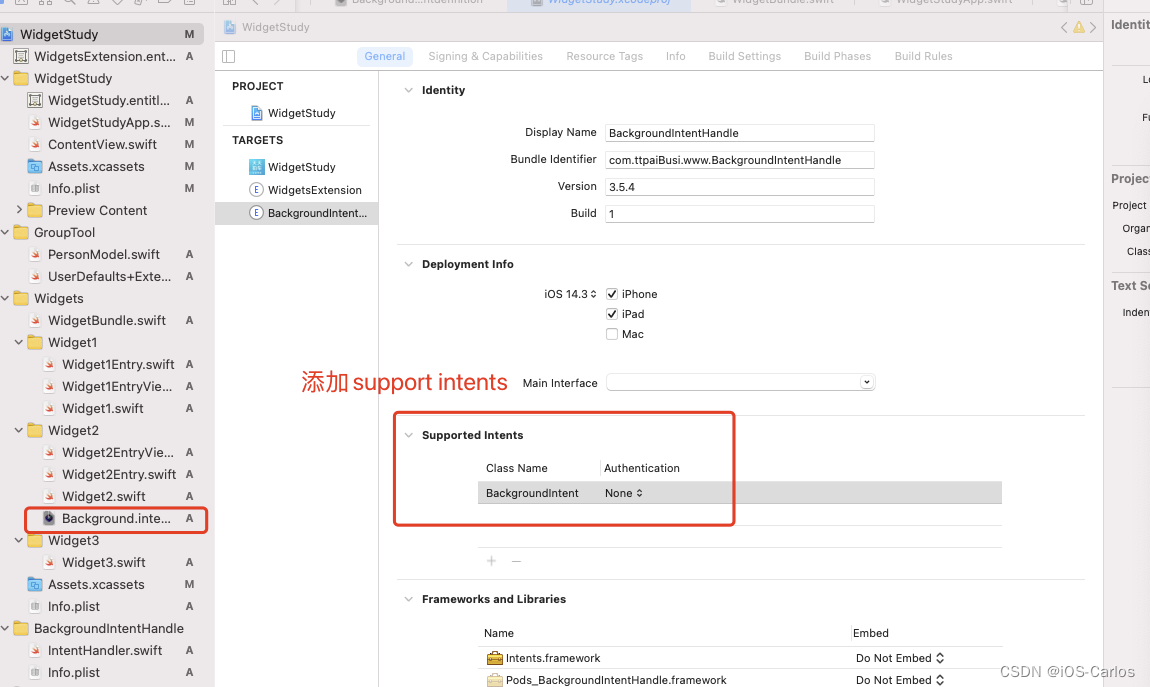Click the warning triangle issue icon
The height and width of the screenshot is (687, 1150).
(x=1078, y=27)
